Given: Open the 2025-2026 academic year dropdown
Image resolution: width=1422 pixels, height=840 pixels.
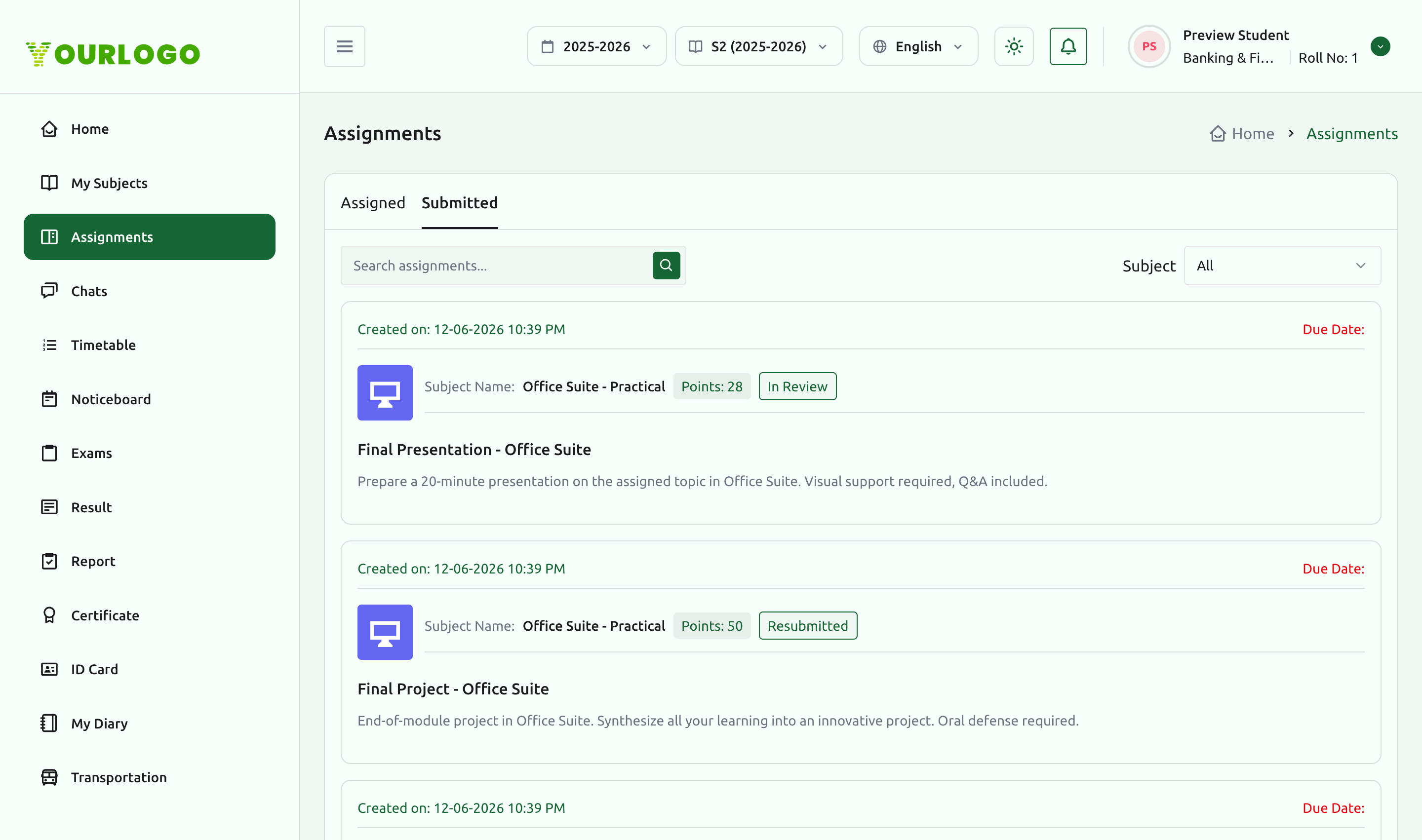Looking at the screenshot, I should click(596, 46).
